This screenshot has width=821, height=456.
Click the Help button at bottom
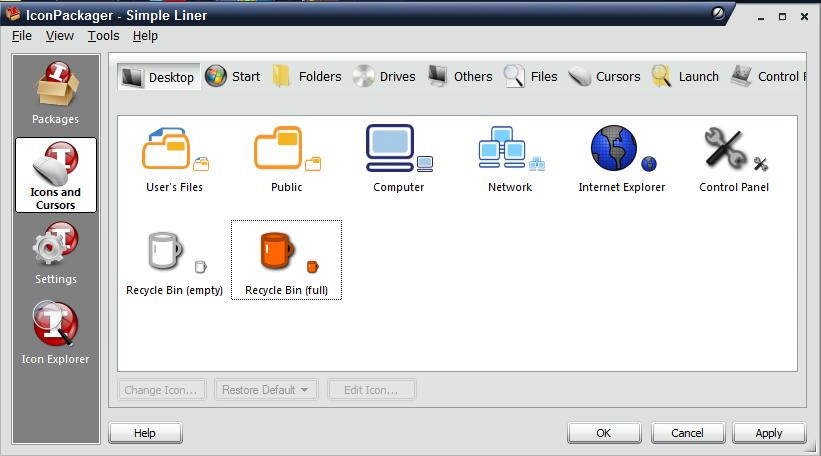point(145,433)
